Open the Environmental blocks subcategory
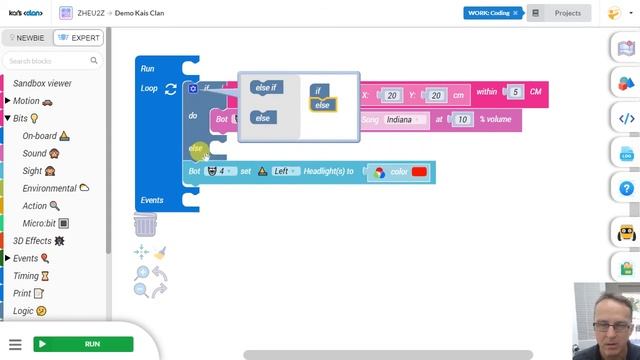Image resolution: width=640 pixels, height=360 pixels. click(x=56, y=188)
